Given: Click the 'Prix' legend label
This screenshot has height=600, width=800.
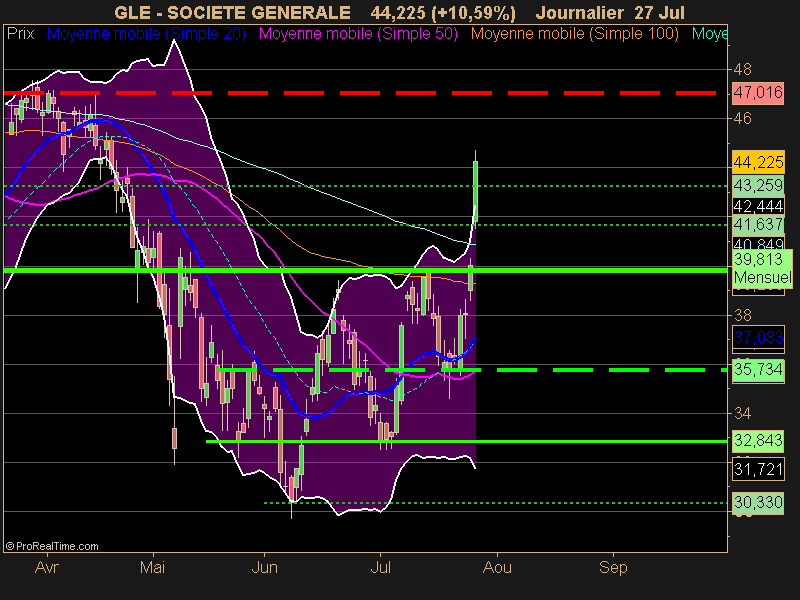Looking at the screenshot, I should tap(20, 34).
